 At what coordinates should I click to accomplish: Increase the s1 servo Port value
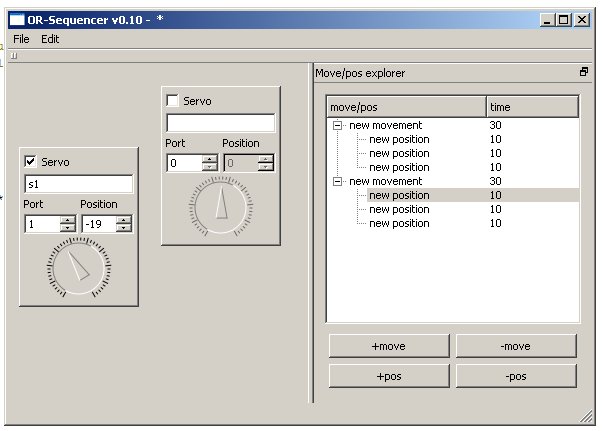pyautogui.click(x=67, y=220)
